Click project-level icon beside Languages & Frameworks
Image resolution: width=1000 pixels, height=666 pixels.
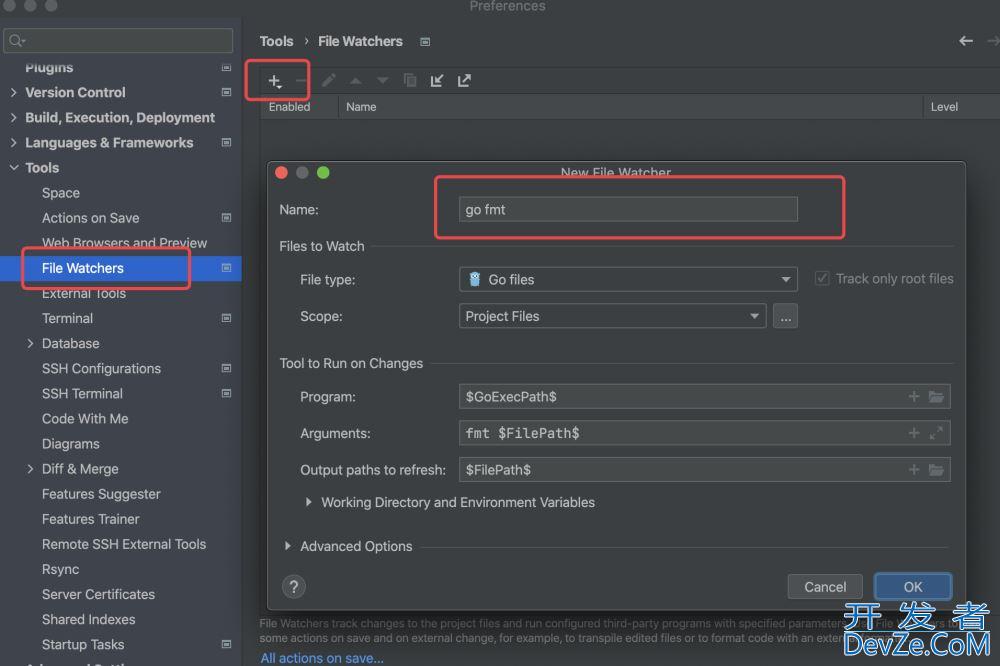coord(226,143)
